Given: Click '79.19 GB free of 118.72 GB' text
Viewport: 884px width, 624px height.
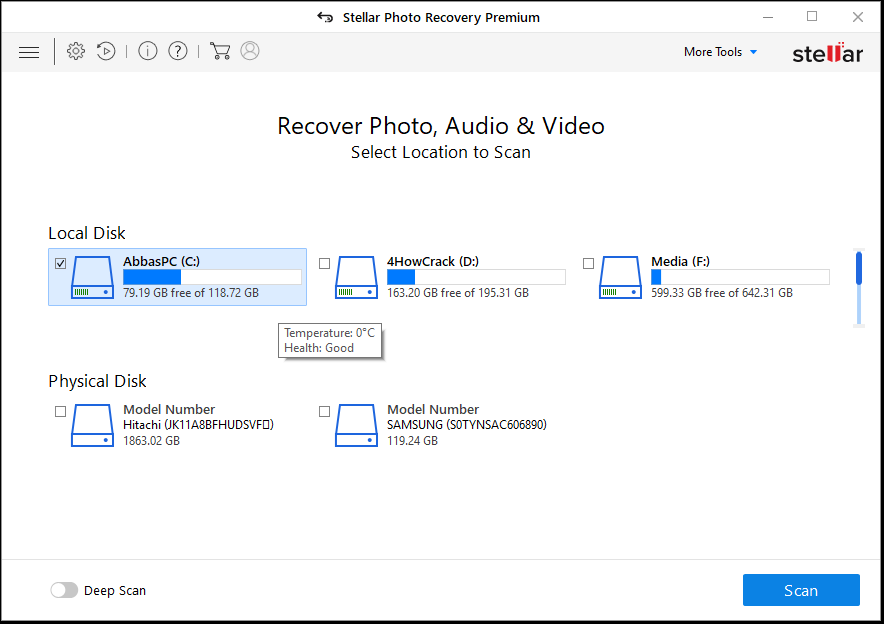Looking at the screenshot, I should tap(191, 293).
